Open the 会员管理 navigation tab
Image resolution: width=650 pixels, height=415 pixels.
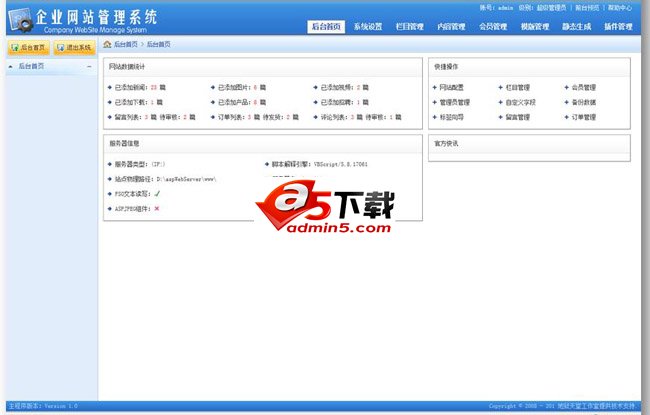tap(493, 27)
